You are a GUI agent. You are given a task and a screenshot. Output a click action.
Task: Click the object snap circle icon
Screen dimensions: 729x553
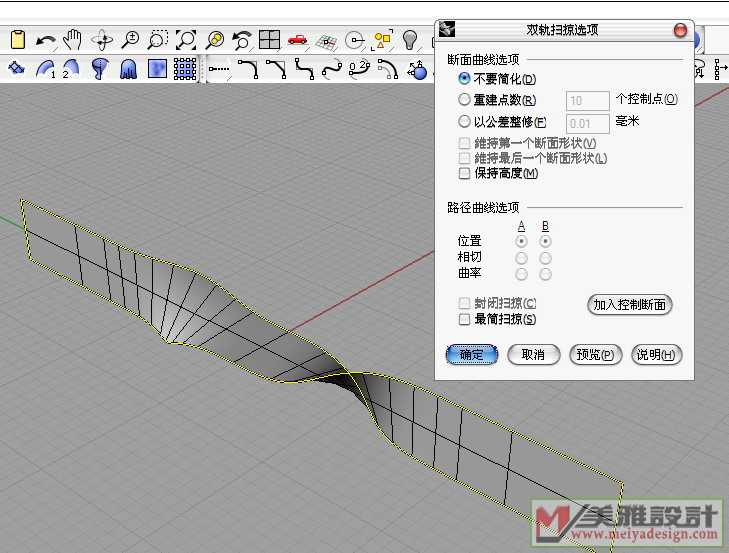(x=354, y=40)
